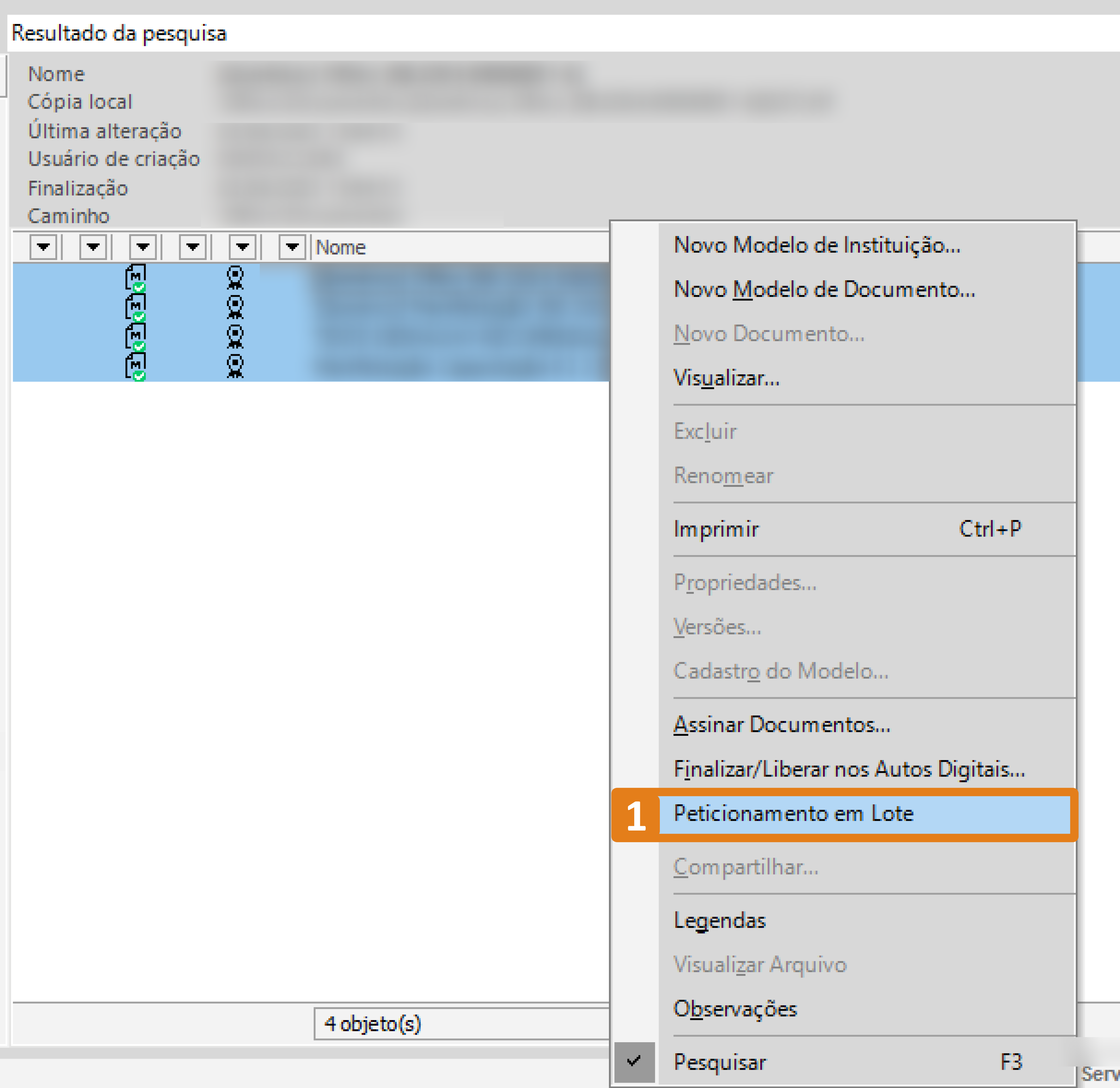
Task: Open the filter dropdown next to Nome column
Action: 292,247
